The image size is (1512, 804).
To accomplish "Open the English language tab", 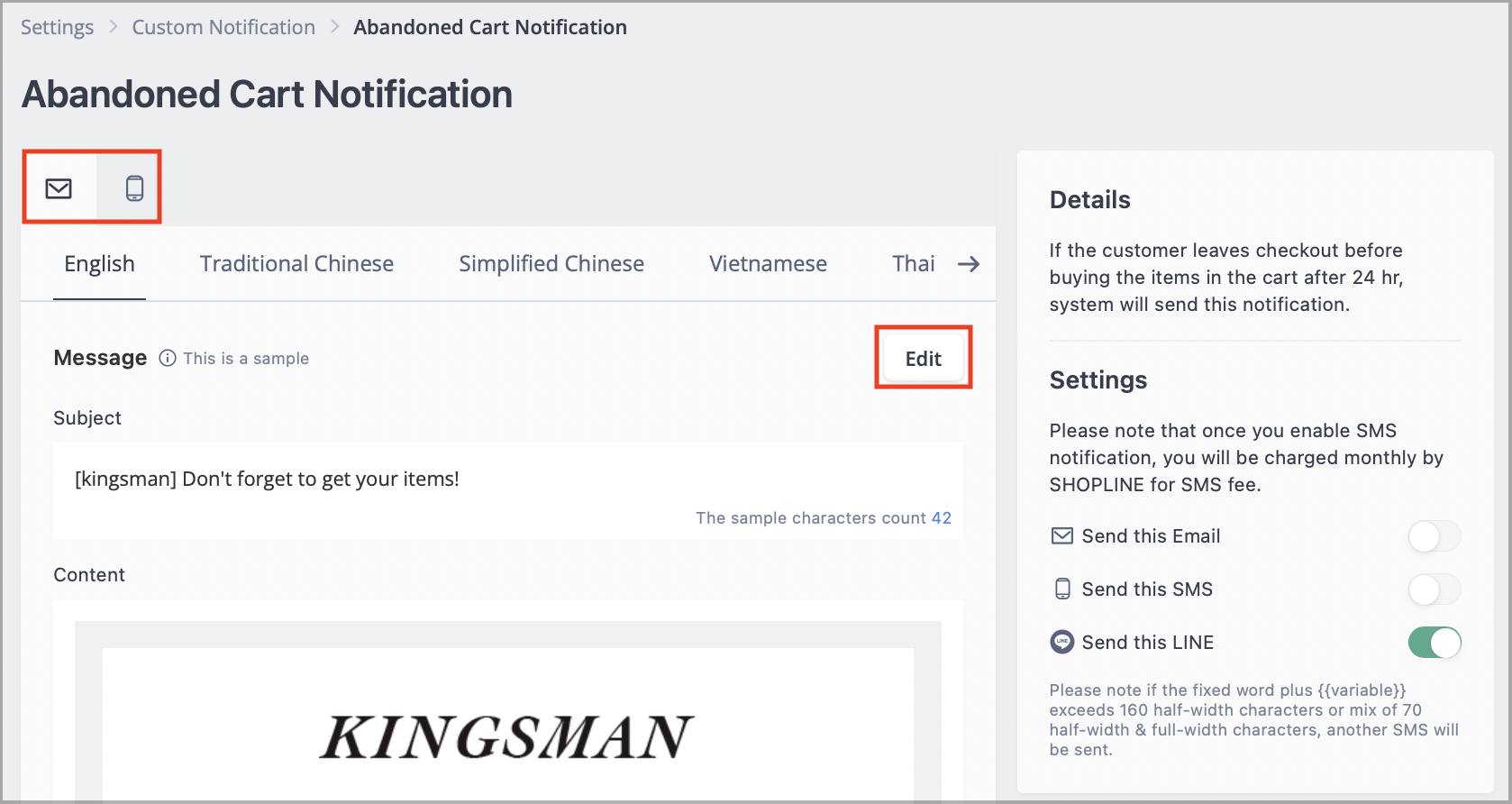I will tap(99, 264).
